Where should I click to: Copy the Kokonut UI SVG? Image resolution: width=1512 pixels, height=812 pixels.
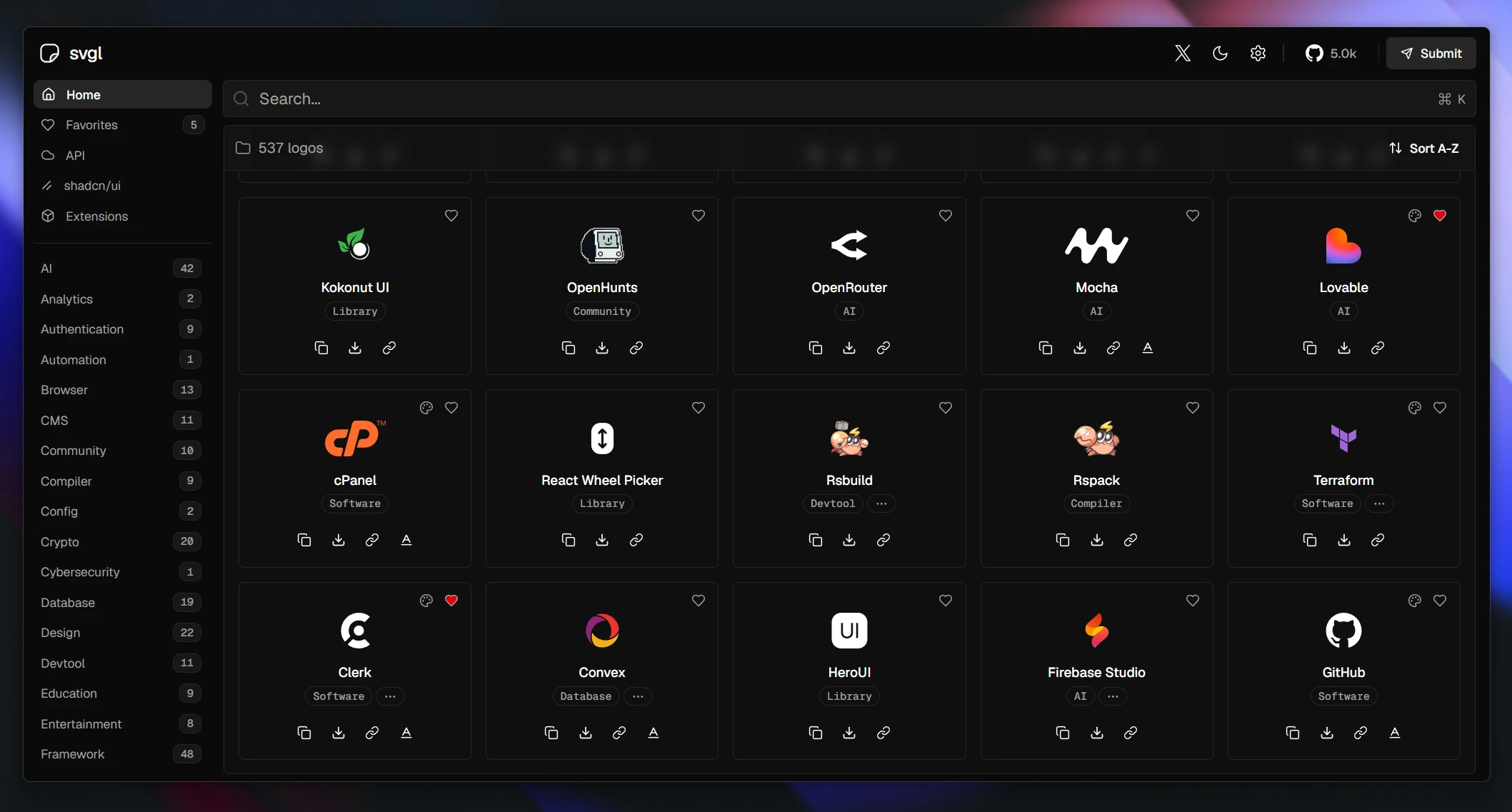pyautogui.click(x=321, y=348)
